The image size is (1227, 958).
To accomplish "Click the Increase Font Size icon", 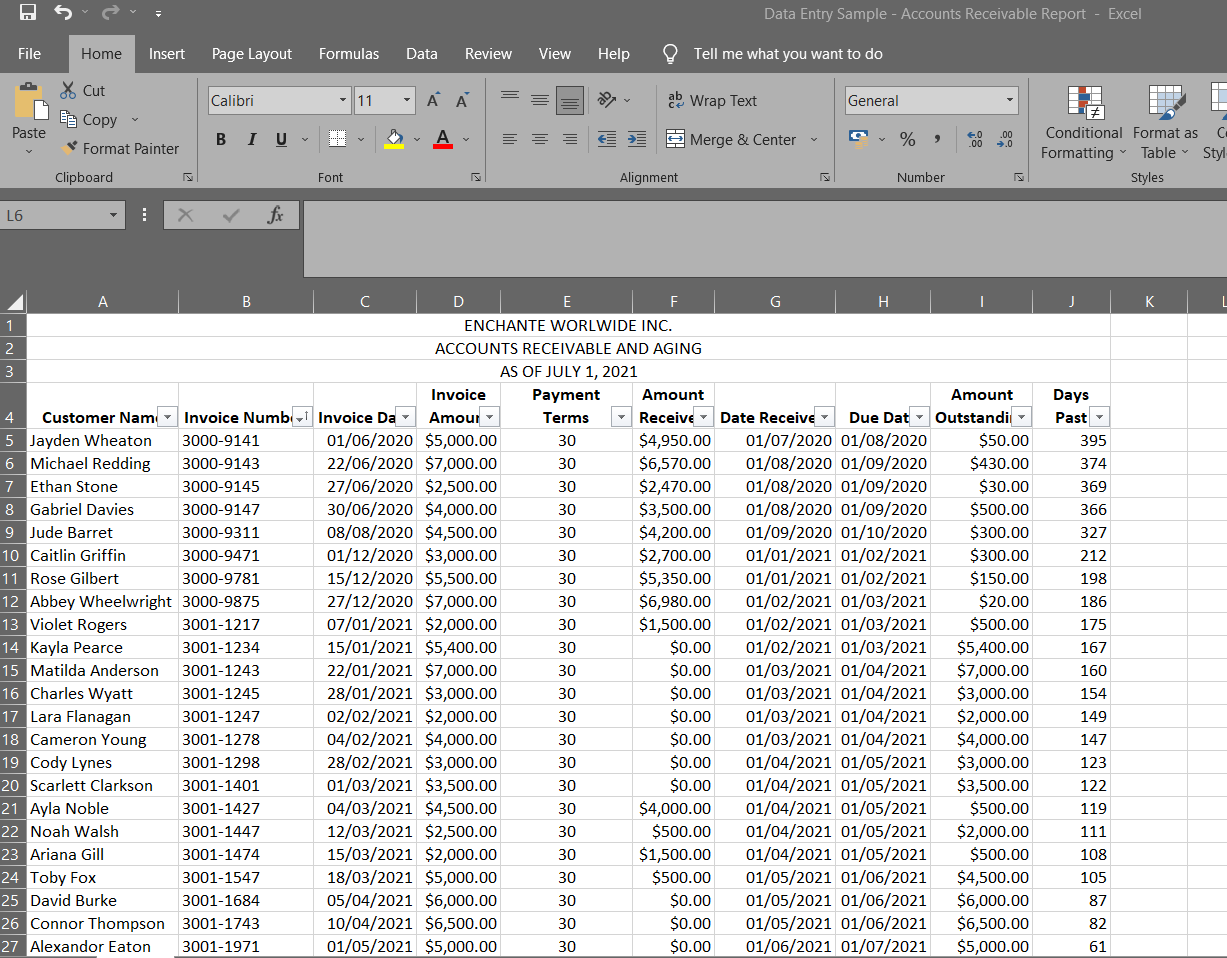I will 433,100.
